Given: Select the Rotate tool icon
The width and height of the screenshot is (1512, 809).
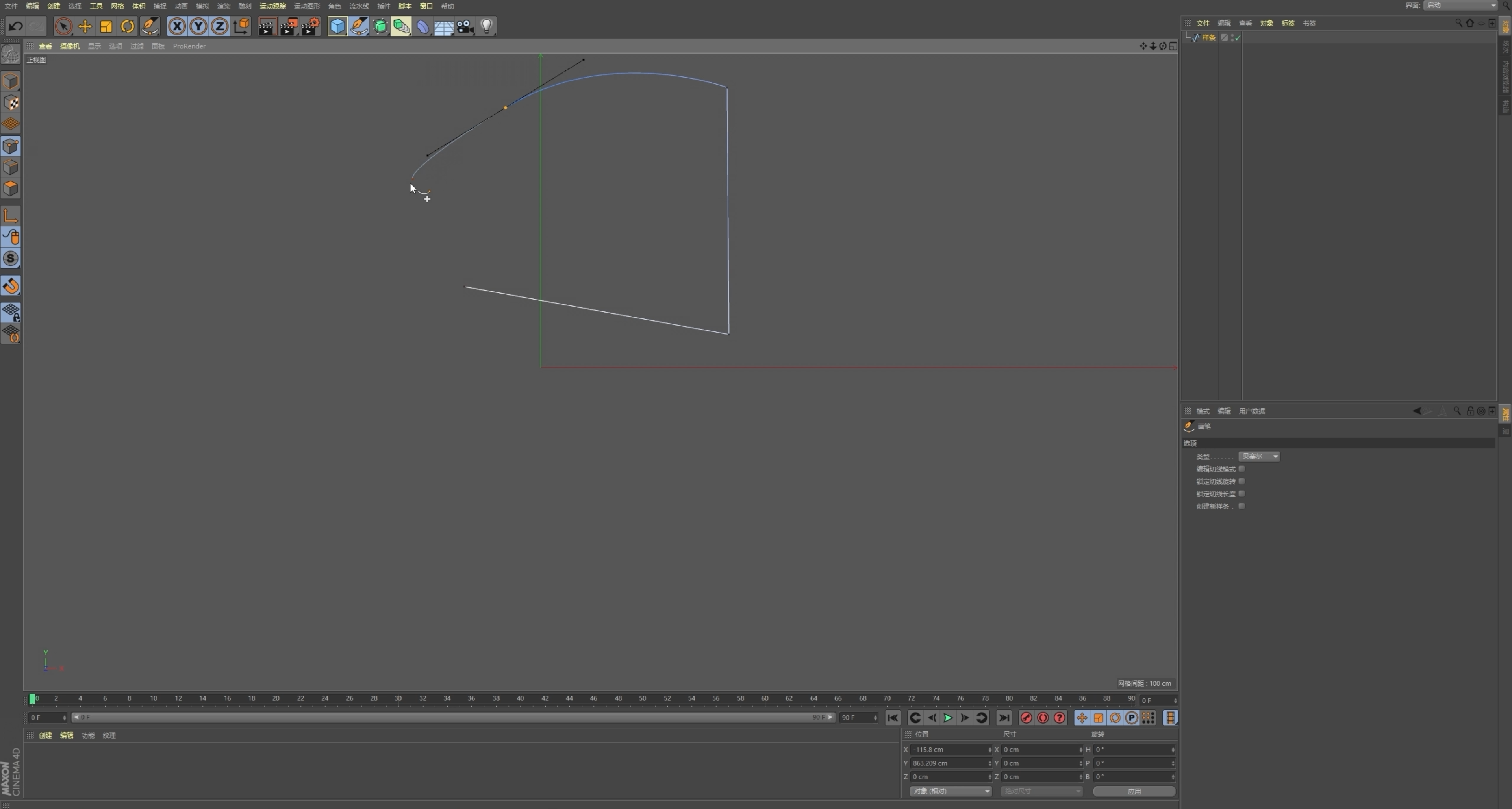Looking at the screenshot, I should [127, 26].
